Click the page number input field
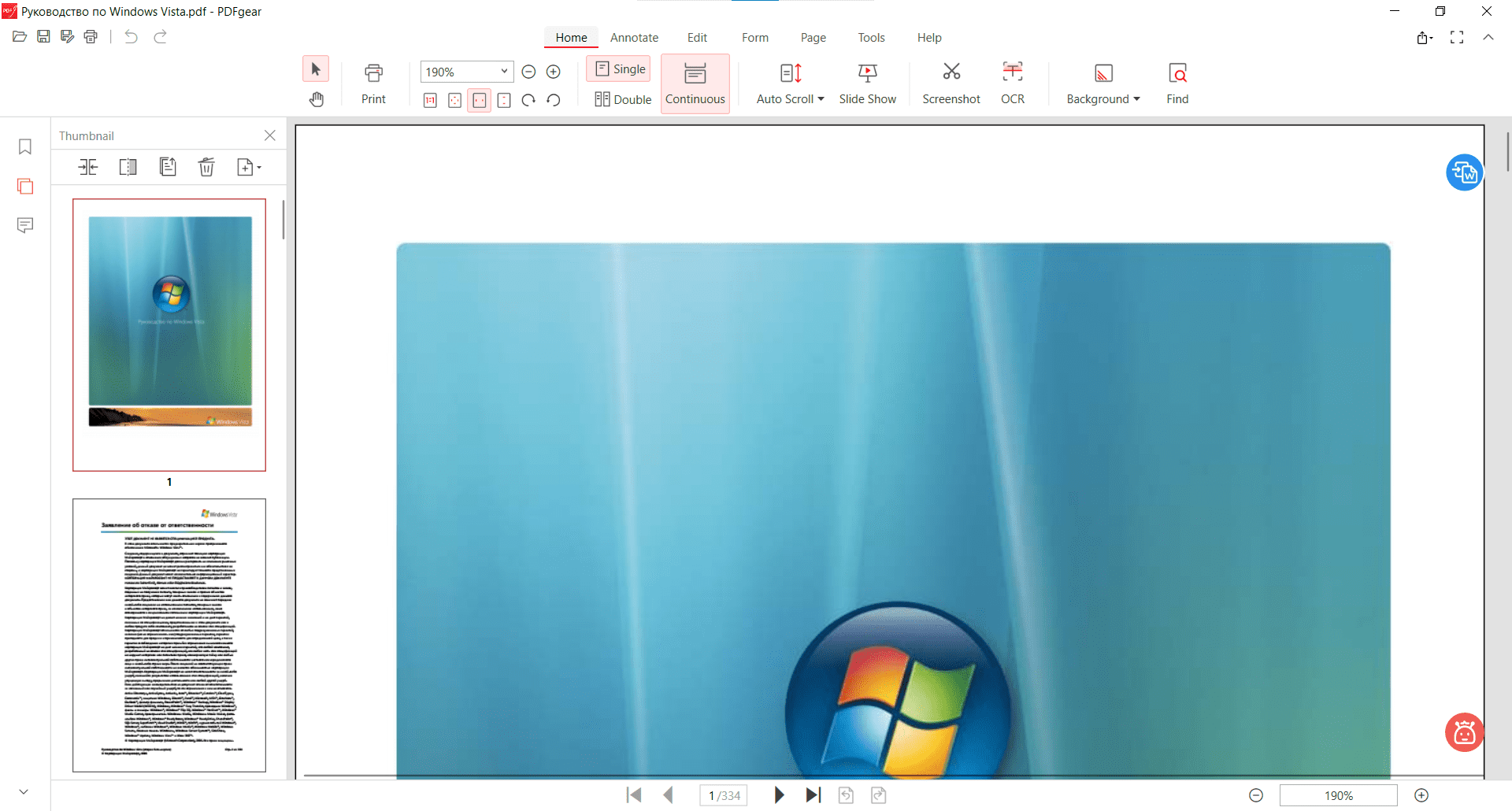 point(724,795)
